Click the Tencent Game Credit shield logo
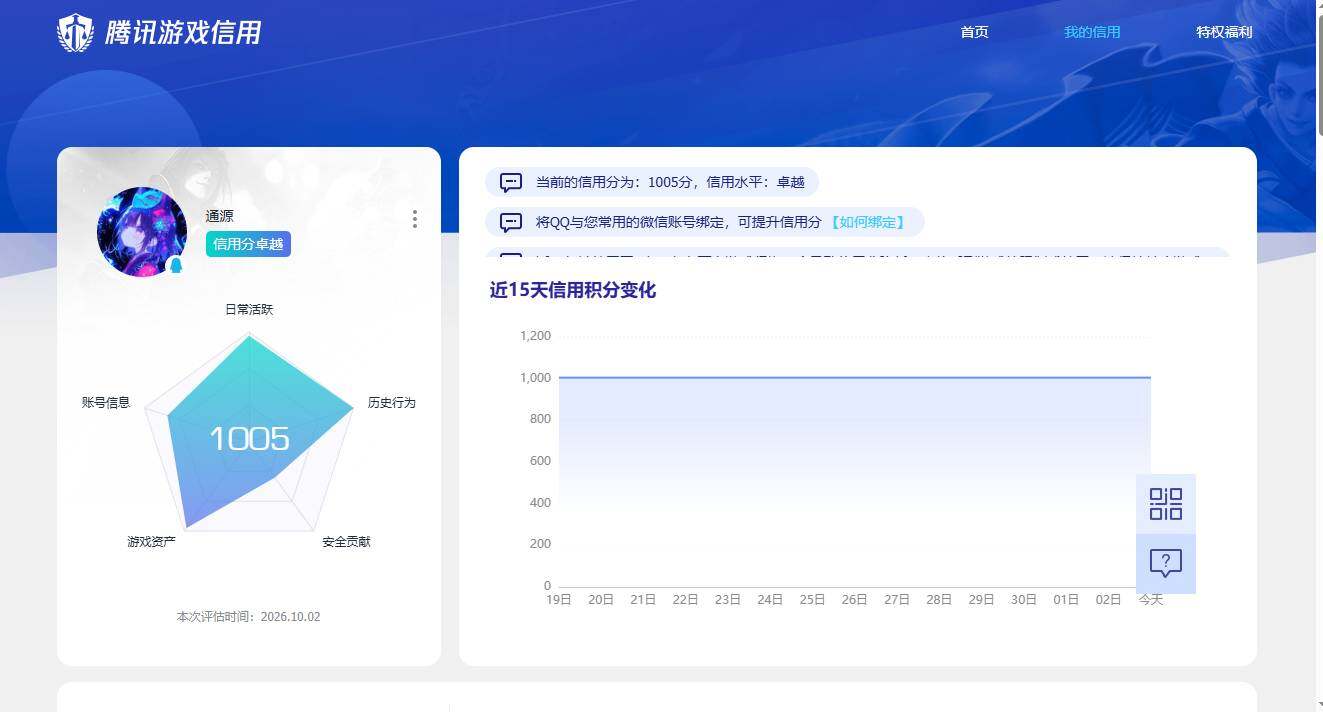 75,32
